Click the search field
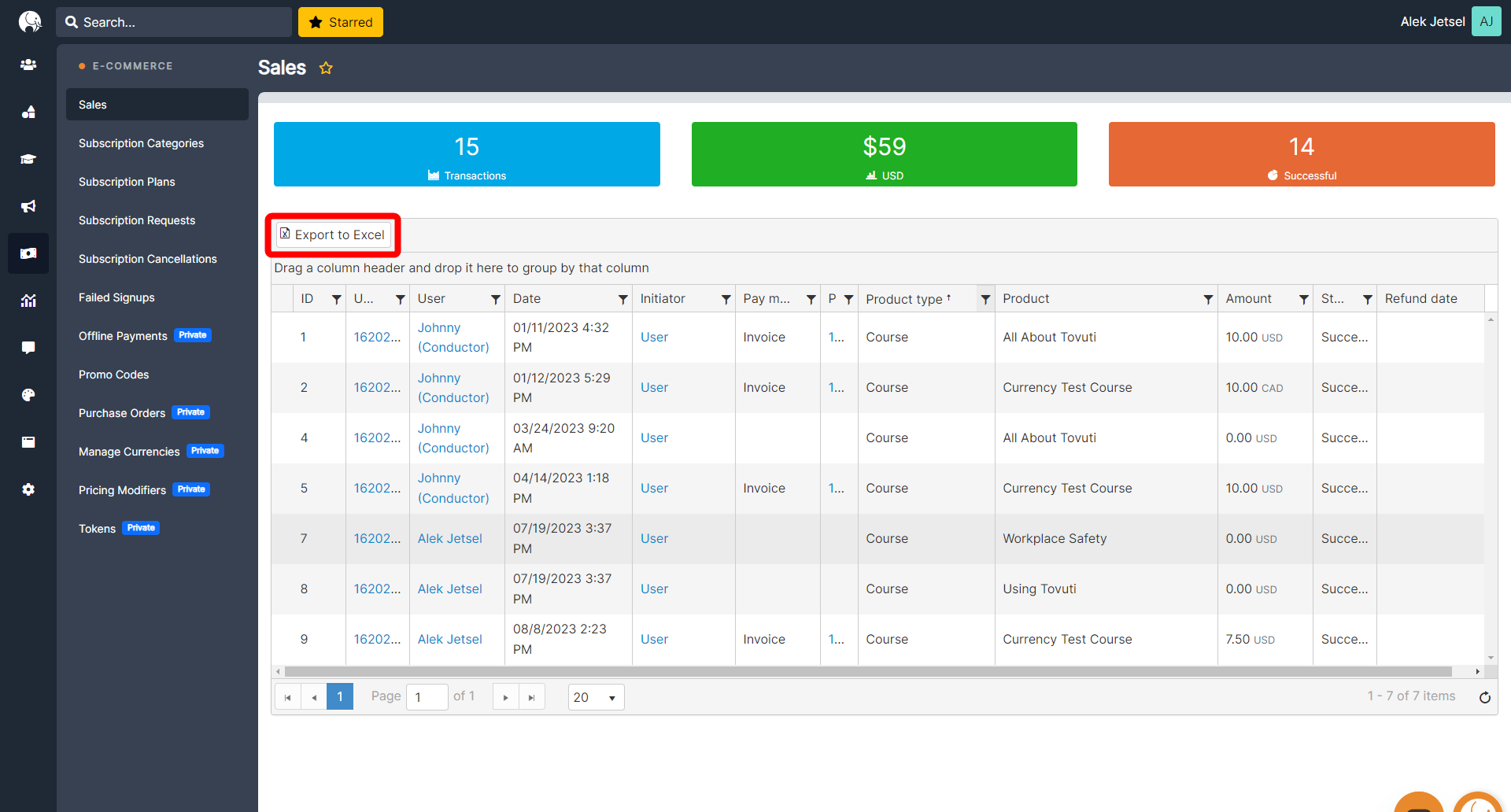 pyautogui.click(x=174, y=22)
